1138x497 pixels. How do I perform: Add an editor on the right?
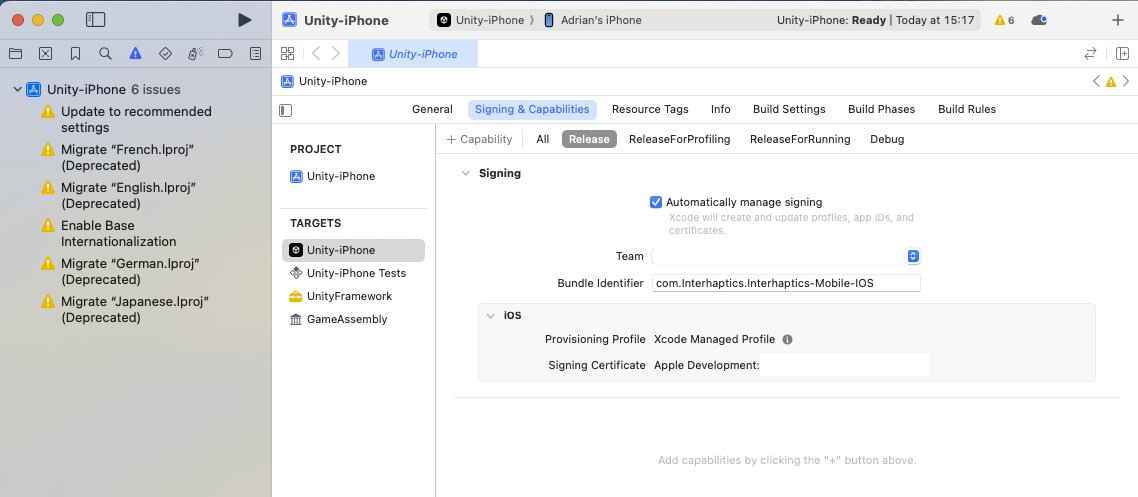(x=1122, y=53)
